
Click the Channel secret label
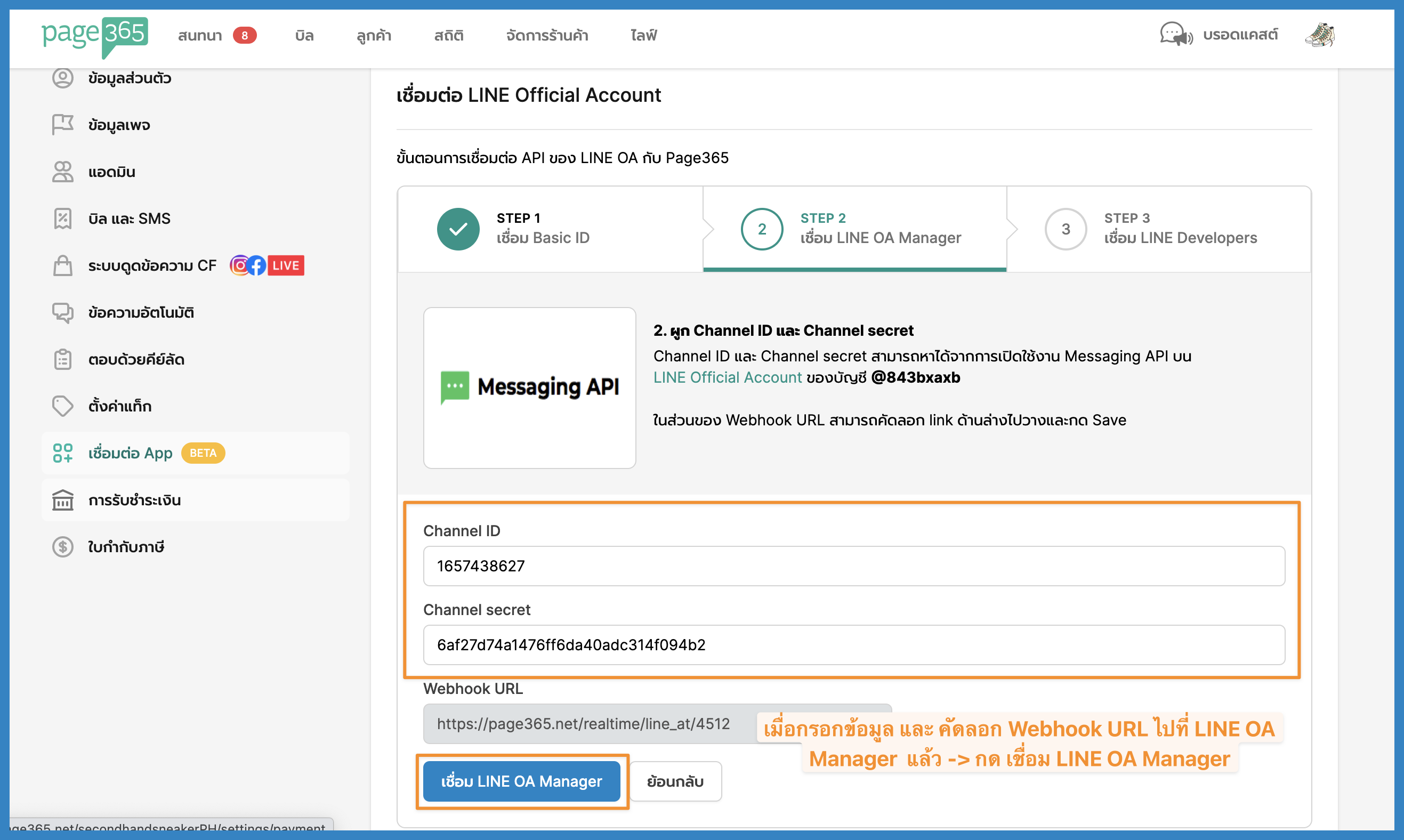(477, 610)
